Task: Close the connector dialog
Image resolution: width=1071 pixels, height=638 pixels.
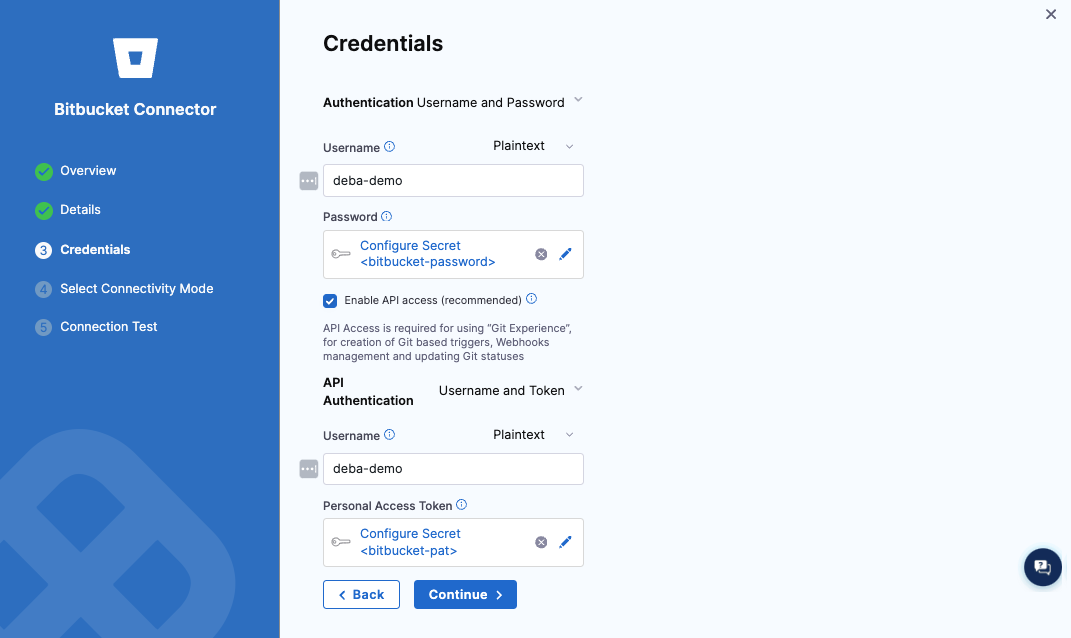Action: click(1051, 14)
